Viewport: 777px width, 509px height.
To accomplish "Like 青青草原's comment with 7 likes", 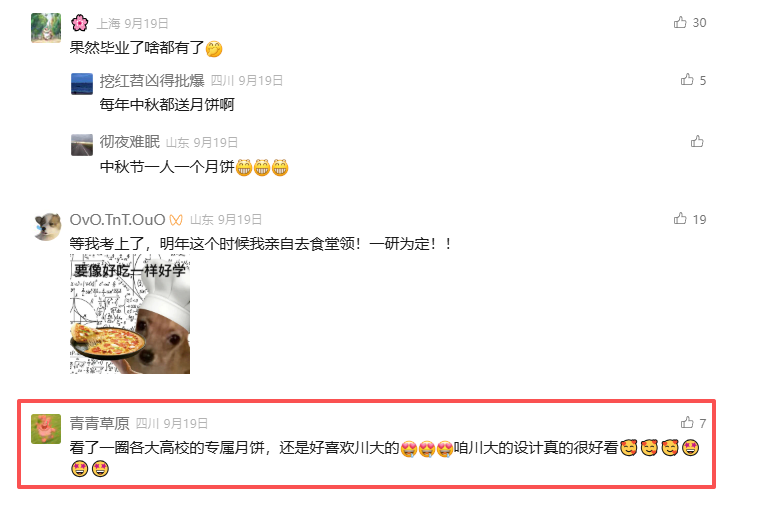I will pos(687,422).
